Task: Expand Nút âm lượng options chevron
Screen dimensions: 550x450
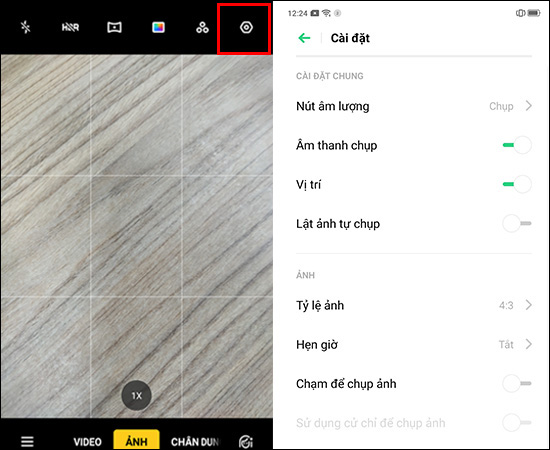Action: [x=529, y=106]
